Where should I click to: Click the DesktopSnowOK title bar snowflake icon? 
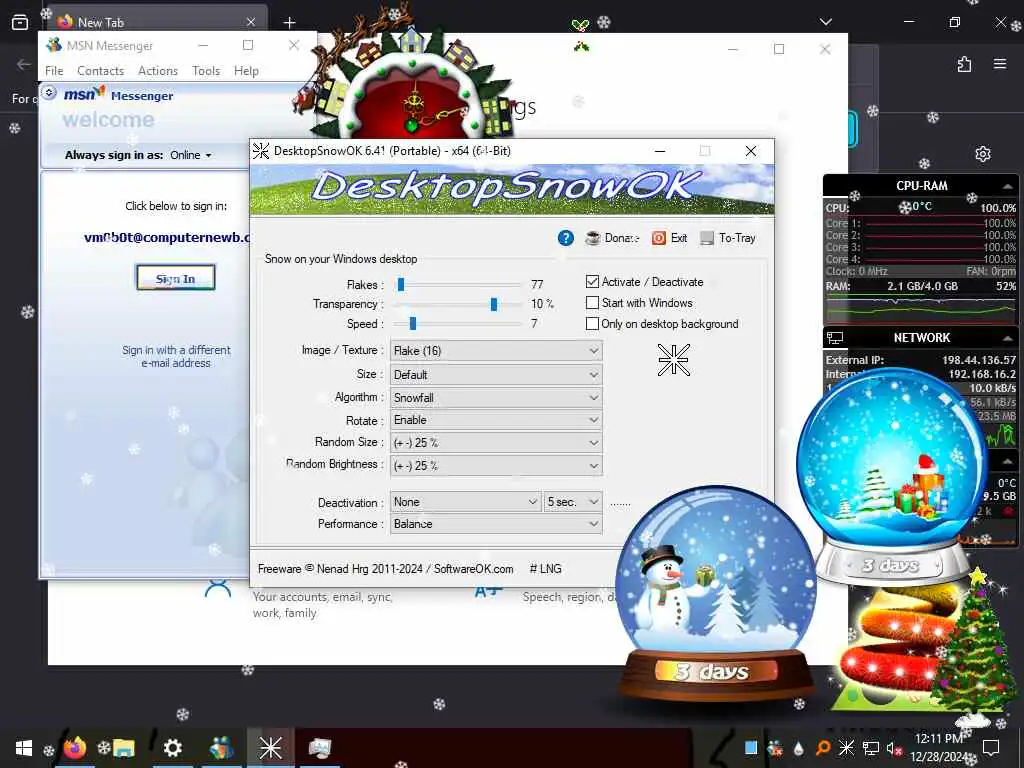pos(261,151)
